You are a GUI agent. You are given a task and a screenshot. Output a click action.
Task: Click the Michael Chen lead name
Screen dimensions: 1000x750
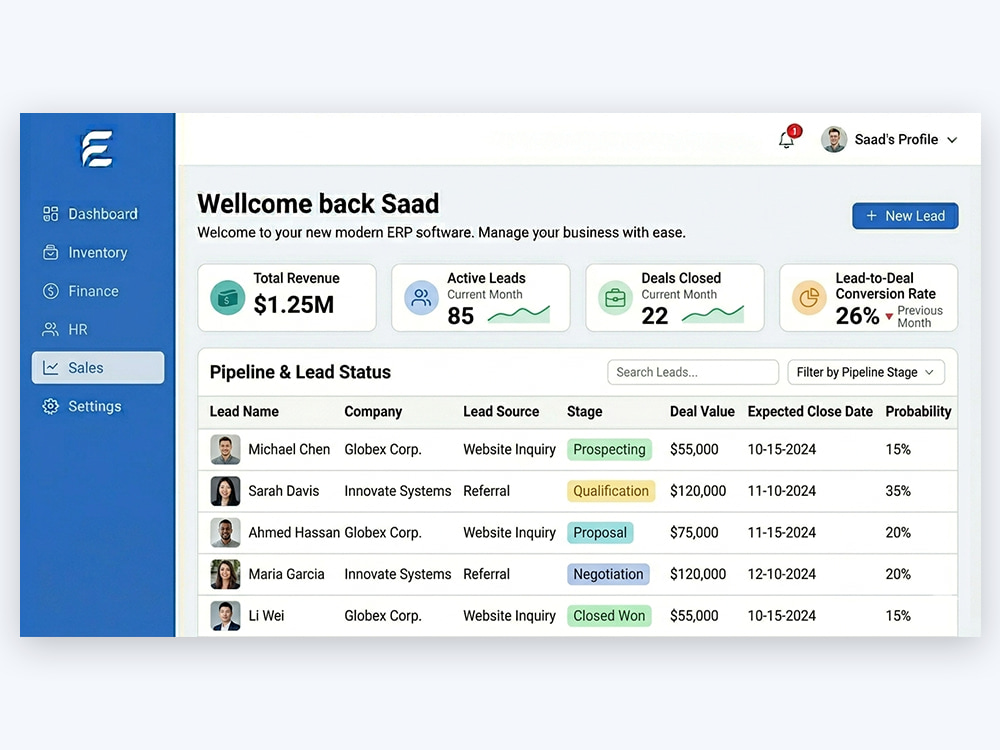[x=289, y=450]
